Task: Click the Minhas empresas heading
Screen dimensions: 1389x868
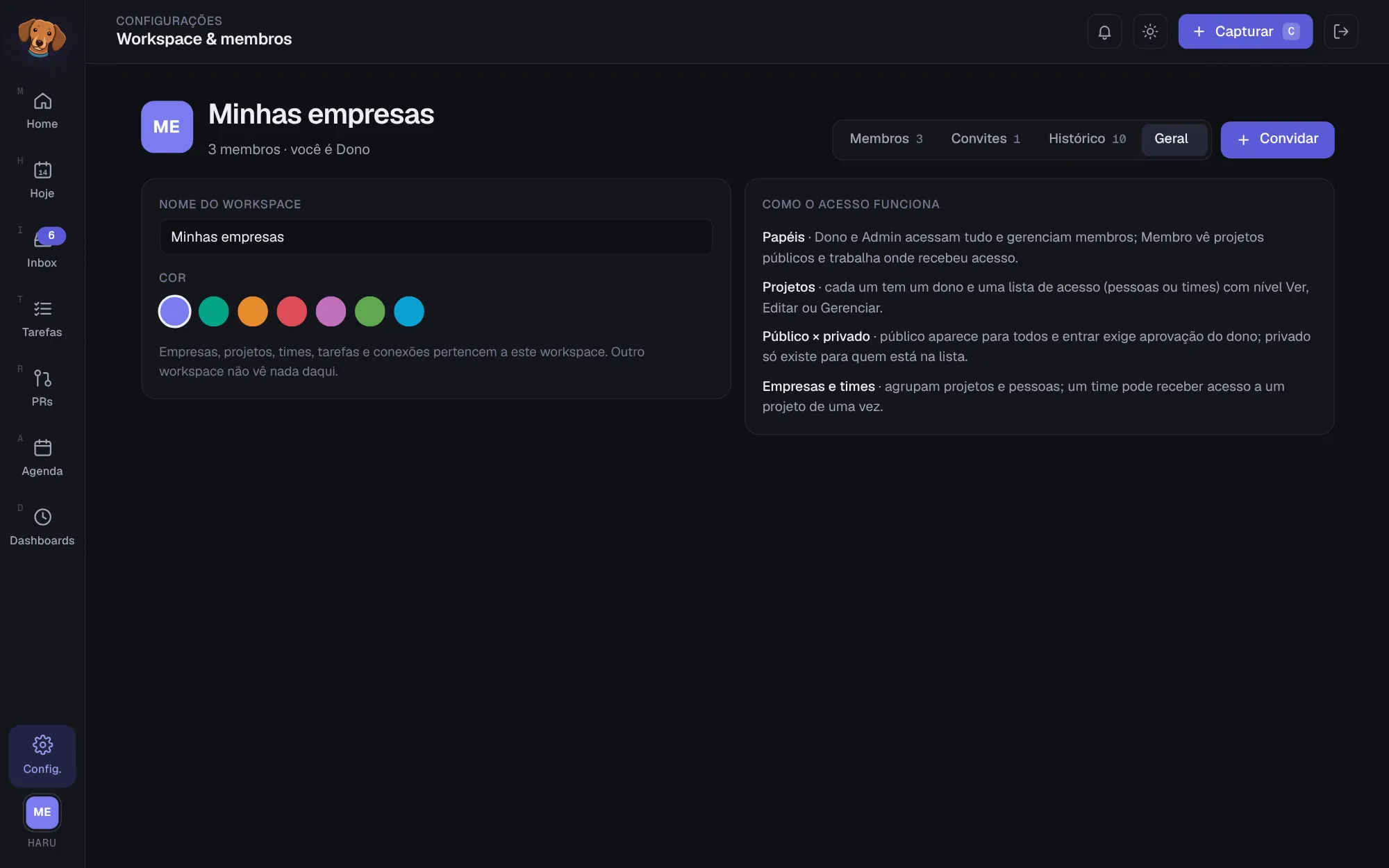Action: pyautogui.click(x=321, y=114)
